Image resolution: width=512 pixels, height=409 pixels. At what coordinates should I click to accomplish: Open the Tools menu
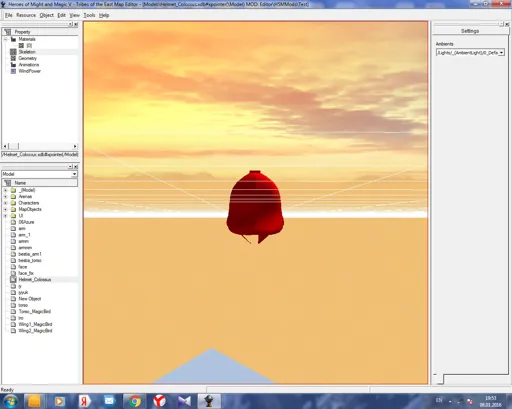click(x=89, y=15)
